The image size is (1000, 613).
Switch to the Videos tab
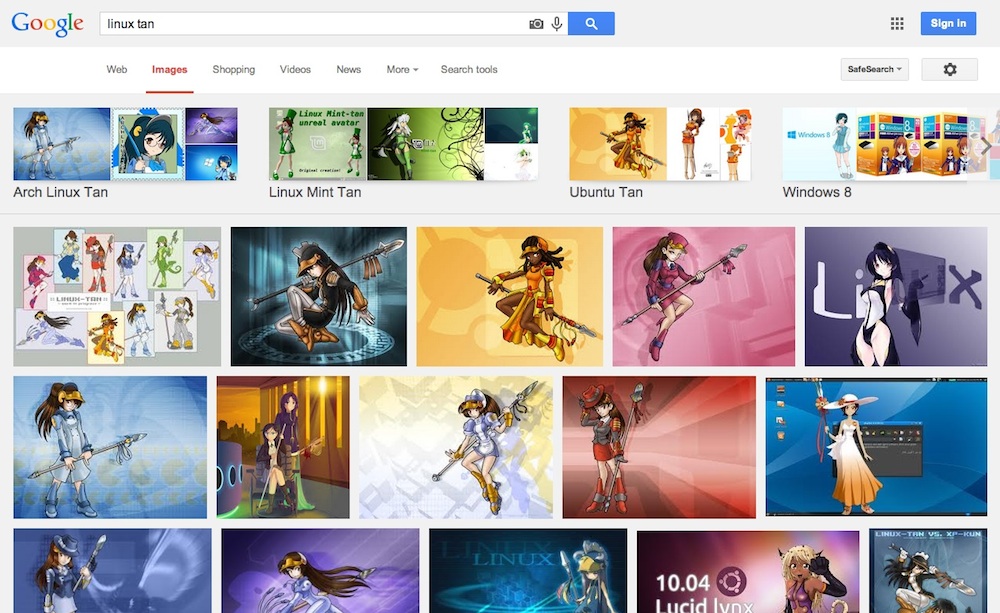point(295,70)
